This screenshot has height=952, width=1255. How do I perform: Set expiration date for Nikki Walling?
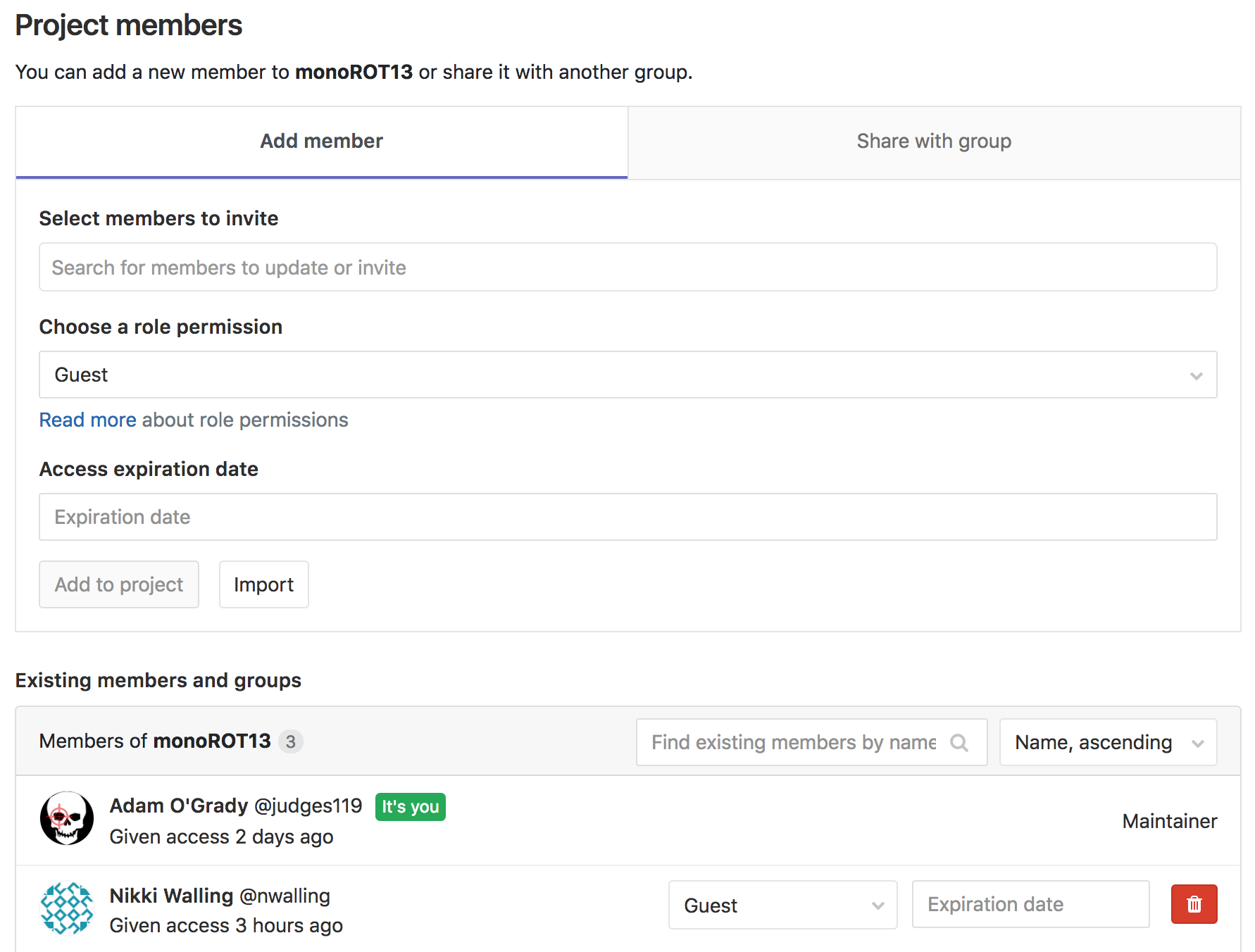pos(1031,904)
